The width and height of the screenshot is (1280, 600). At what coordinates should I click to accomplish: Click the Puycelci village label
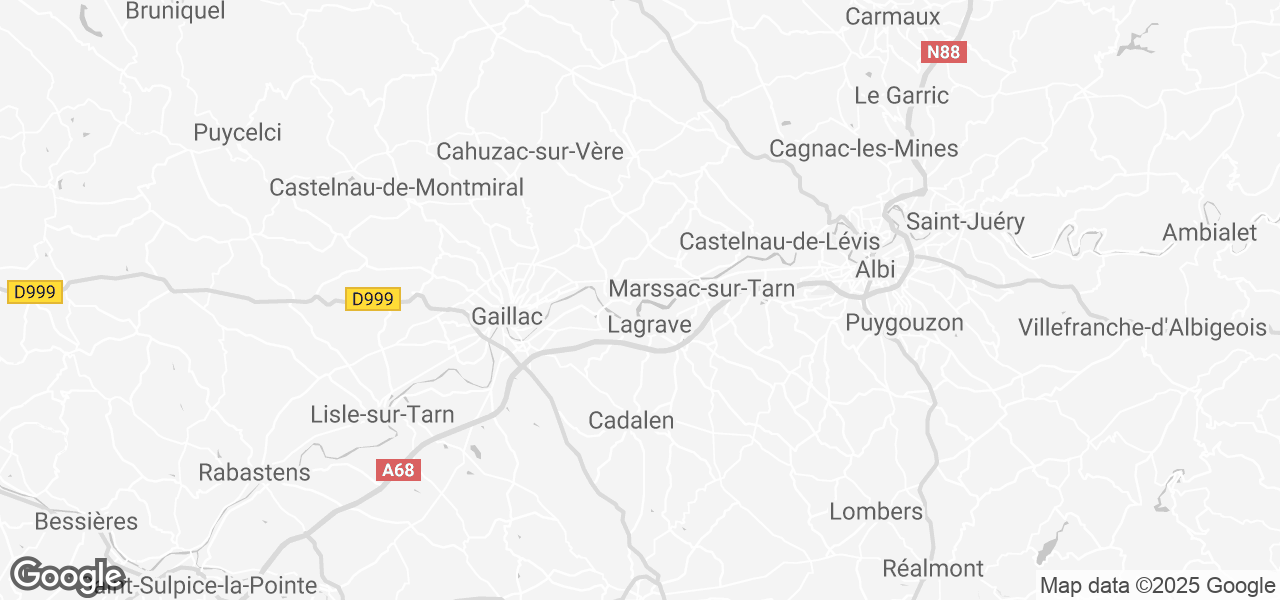click(x=237, y=132)
